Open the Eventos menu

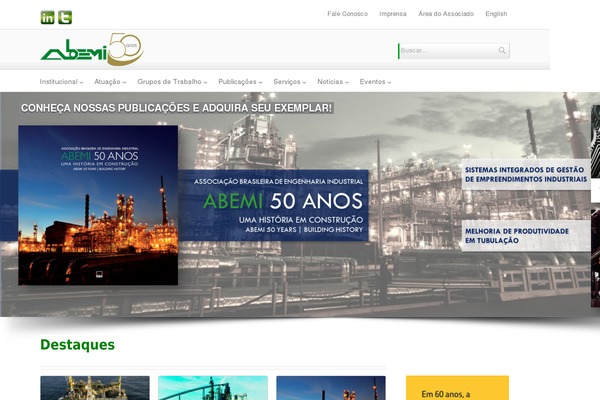375,81
